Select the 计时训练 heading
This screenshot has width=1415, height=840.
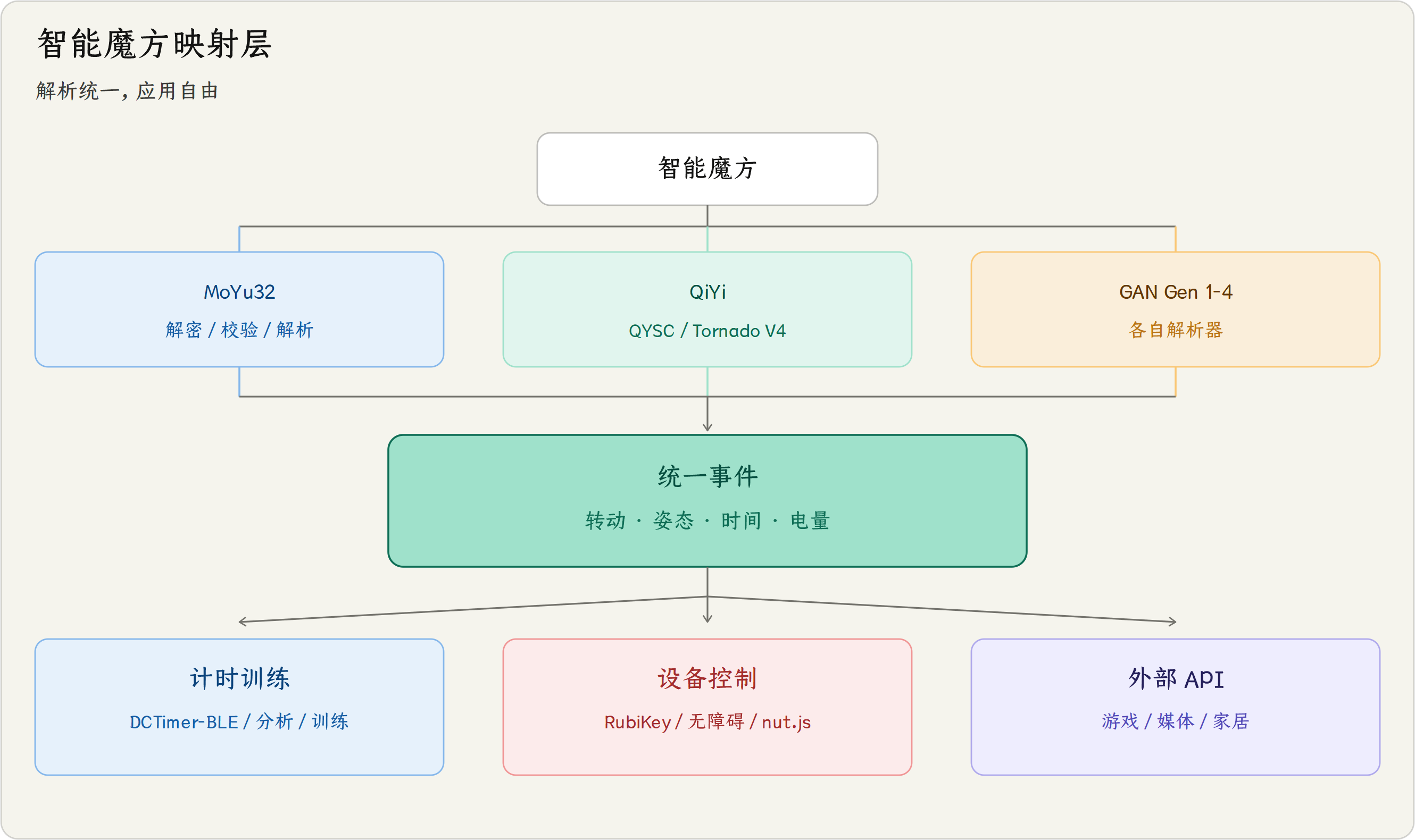click(x=239, y=678)
